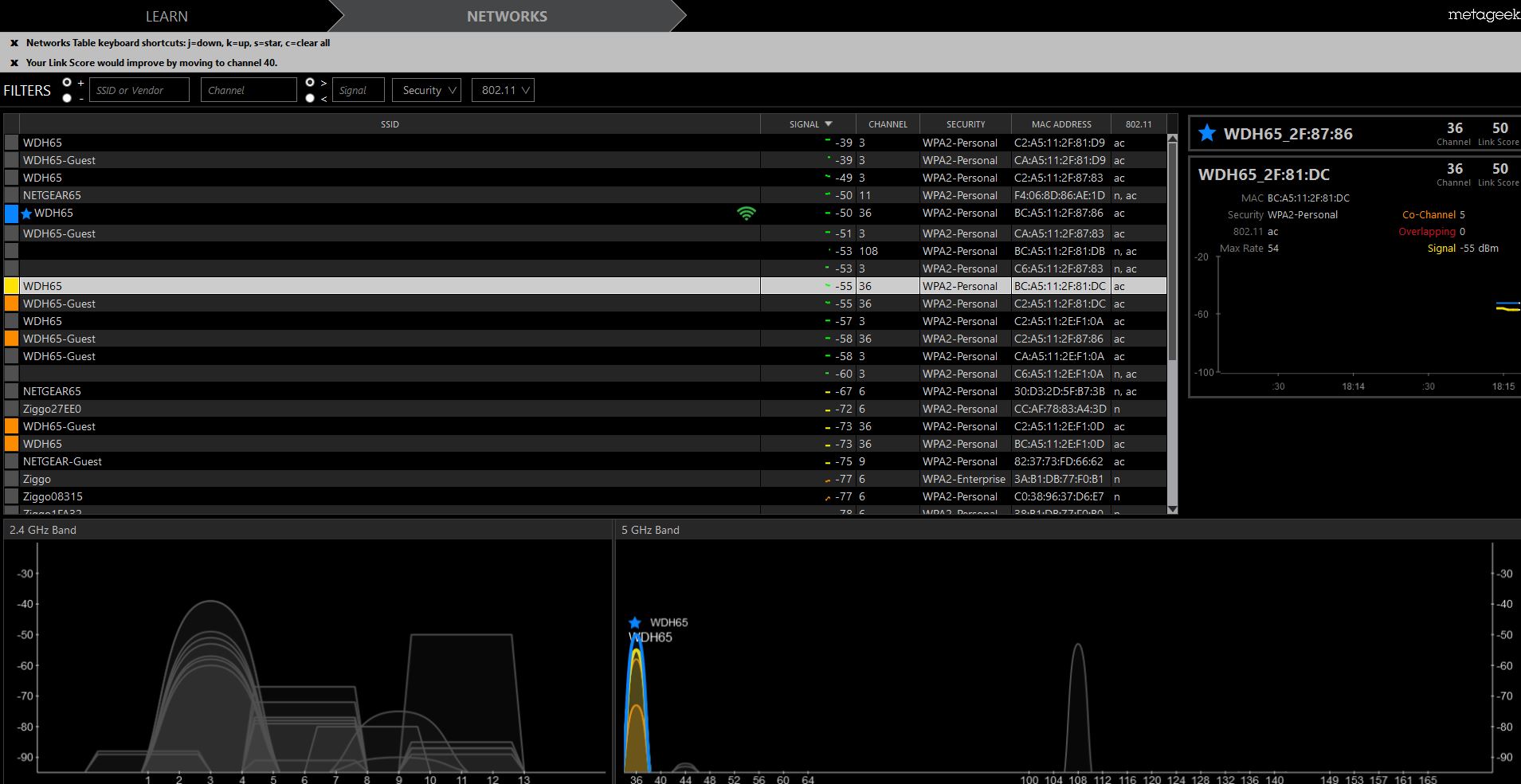Dismiss the Link Score channel 40 tip
Viewport: 1521px width, 784px height.
14,63
